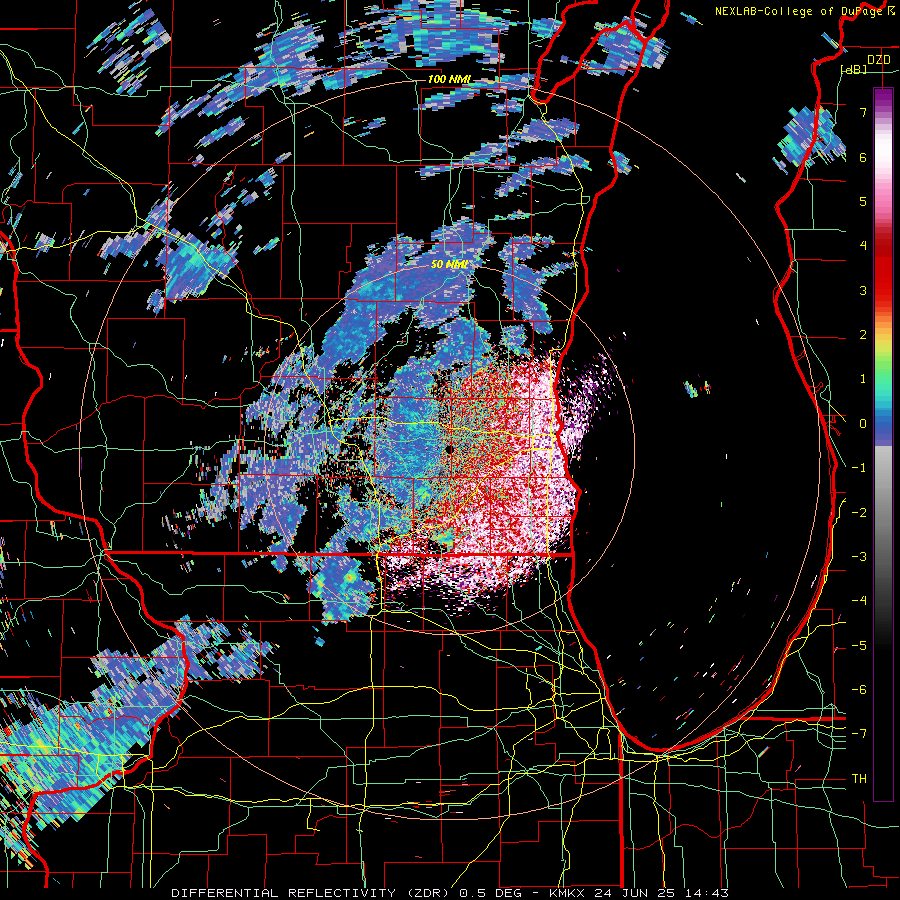Click the [dB] unit label
This screenshot has height=900, width=900.
[x=854, y=69]
